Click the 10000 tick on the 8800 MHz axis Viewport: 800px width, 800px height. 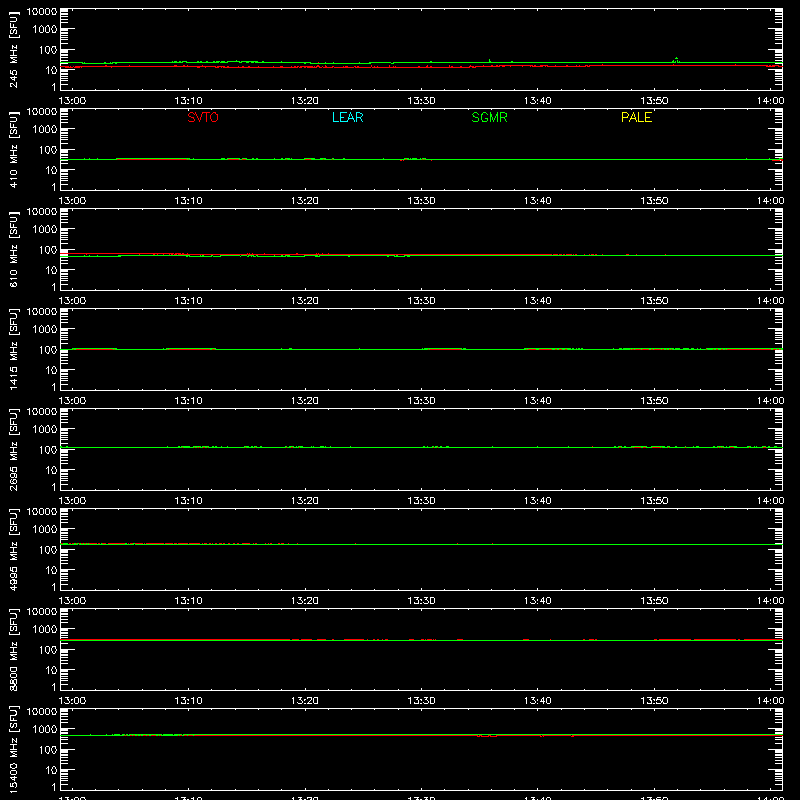coord(42,612)
